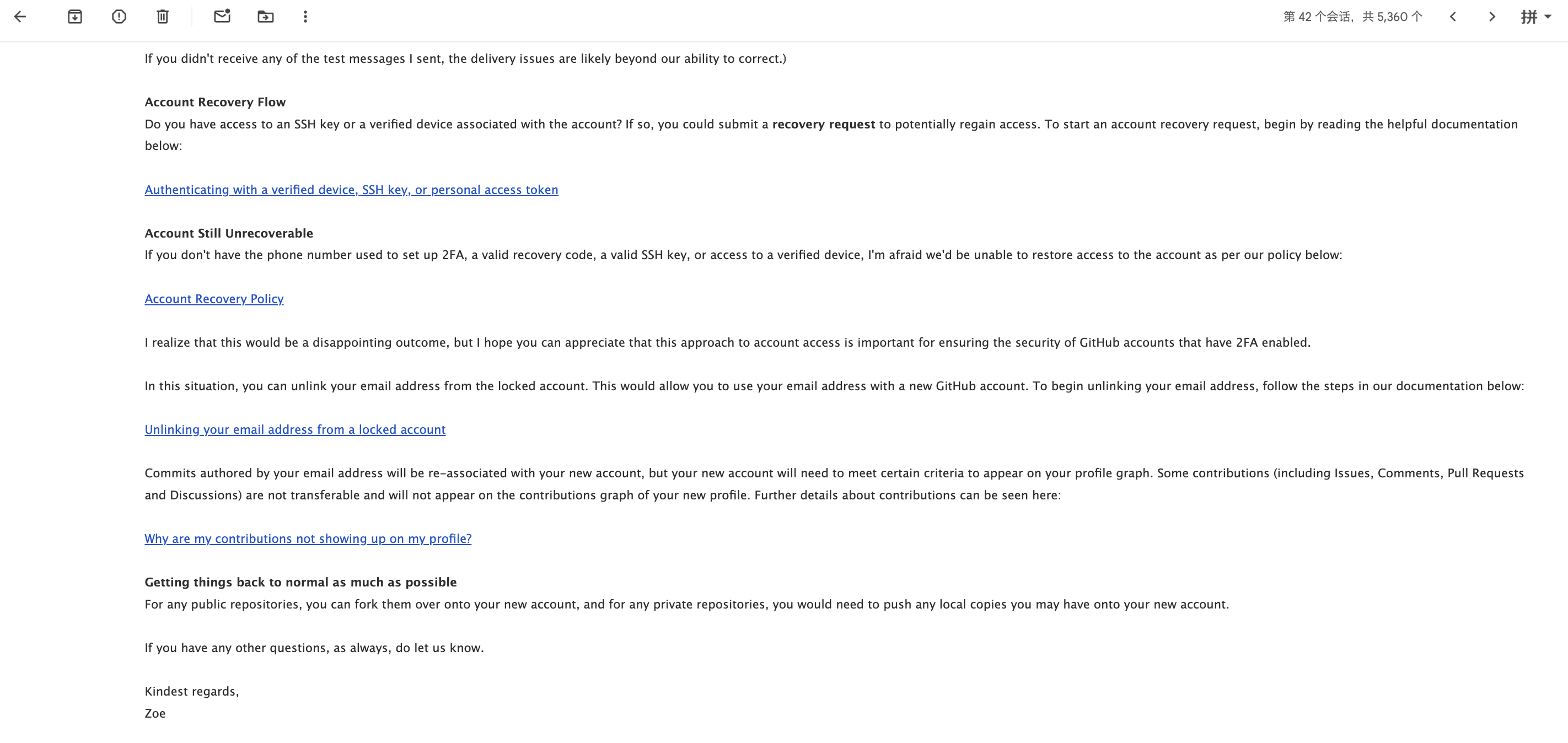
Task: Archive this conversation
Action: click(75, 17)
